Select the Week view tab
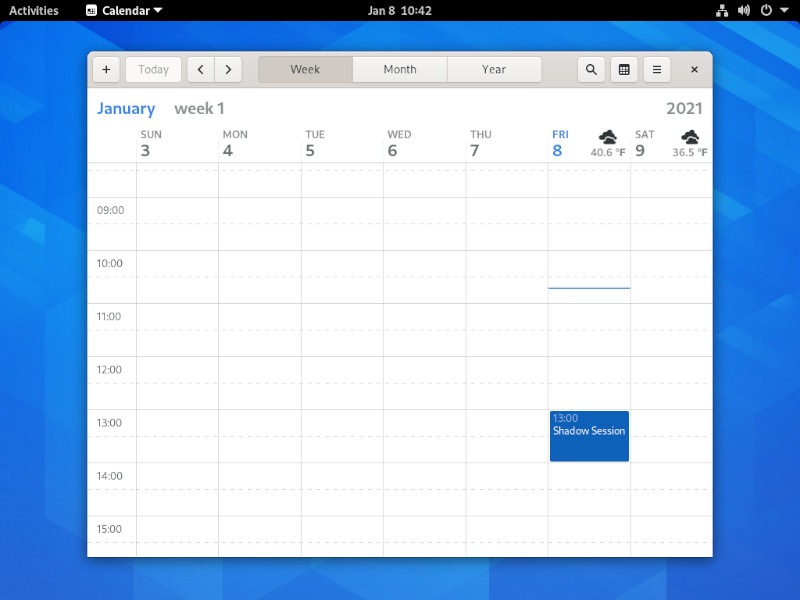Screen dimensions: 800x600 tap(305, 69)
